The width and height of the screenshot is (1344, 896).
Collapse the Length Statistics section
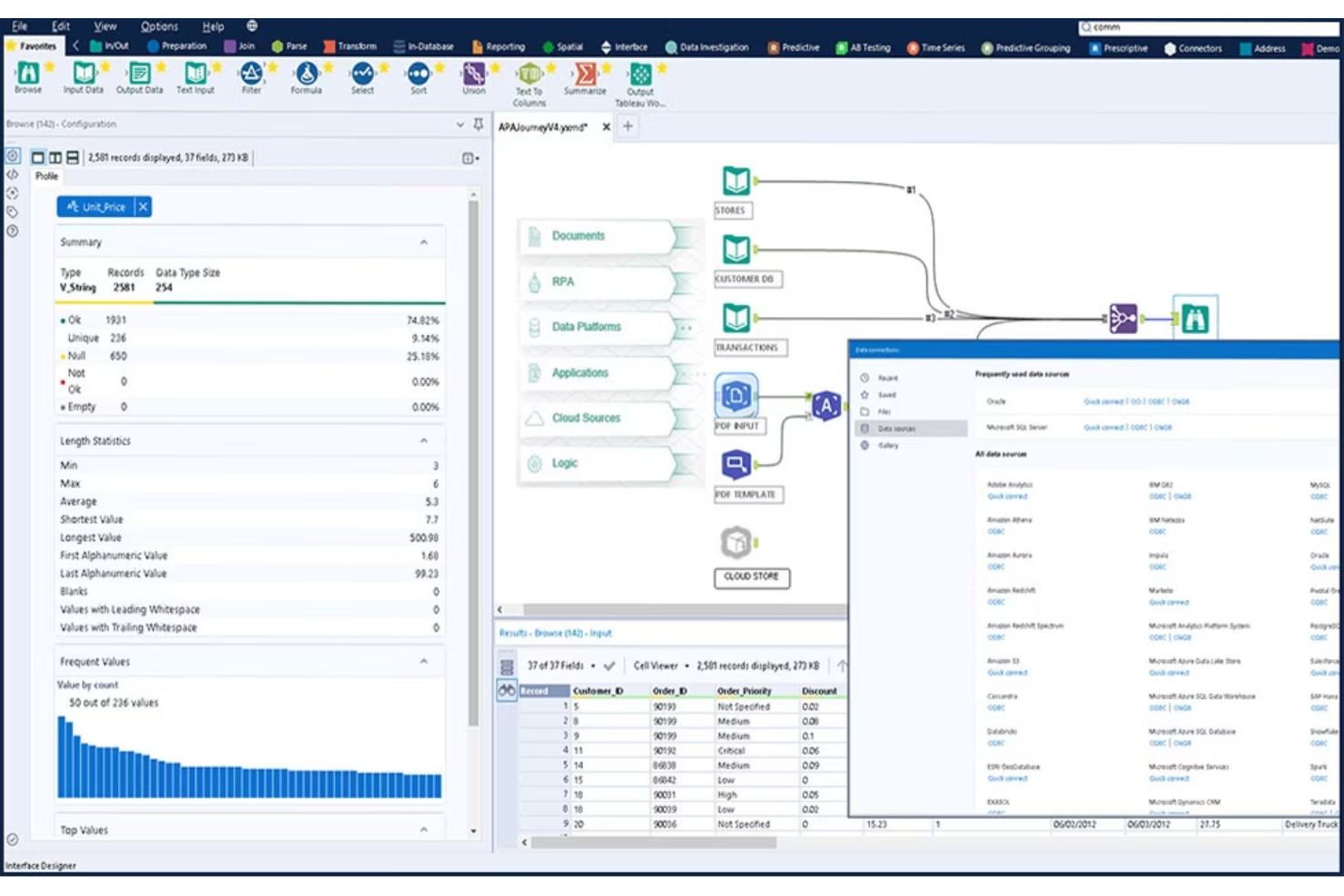(x=424, y=440)
